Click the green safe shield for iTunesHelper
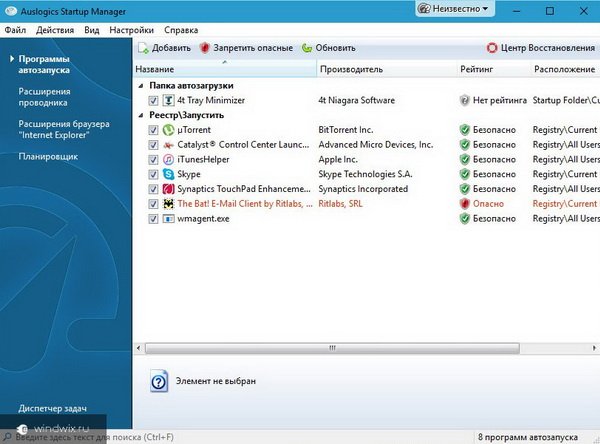600x444 pixels. (465, 160)
